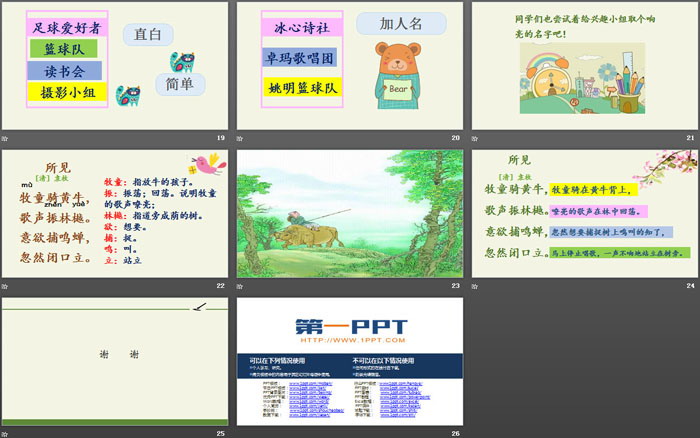
Task: Click the animation star icon under slide 20
Action: coord(241,137)
